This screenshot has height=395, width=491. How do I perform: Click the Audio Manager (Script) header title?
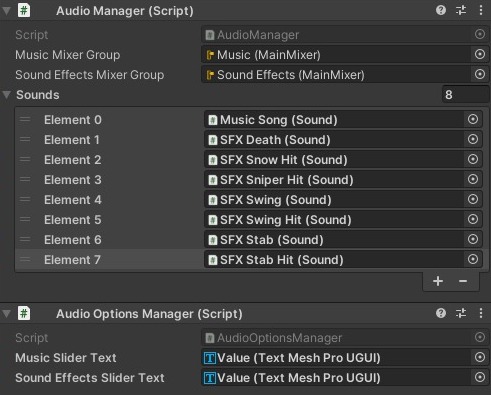click(125, 11)
